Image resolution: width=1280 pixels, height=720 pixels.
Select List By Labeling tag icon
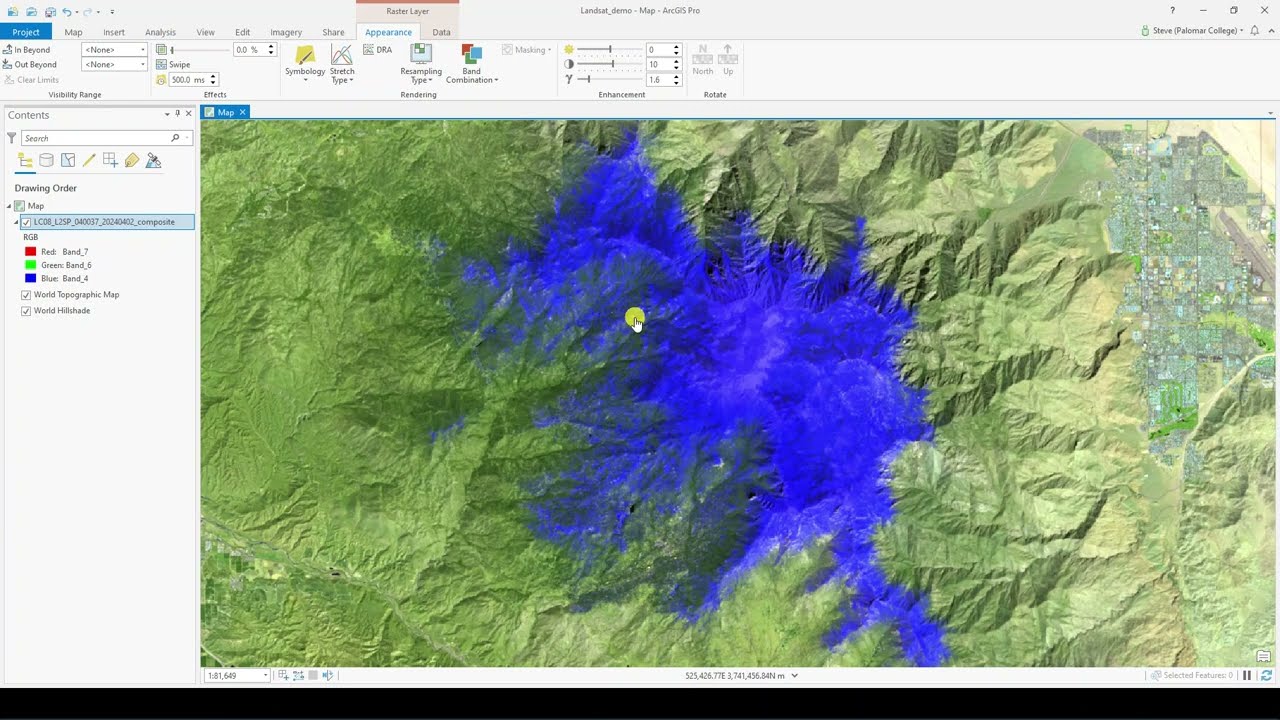[131, 160]
